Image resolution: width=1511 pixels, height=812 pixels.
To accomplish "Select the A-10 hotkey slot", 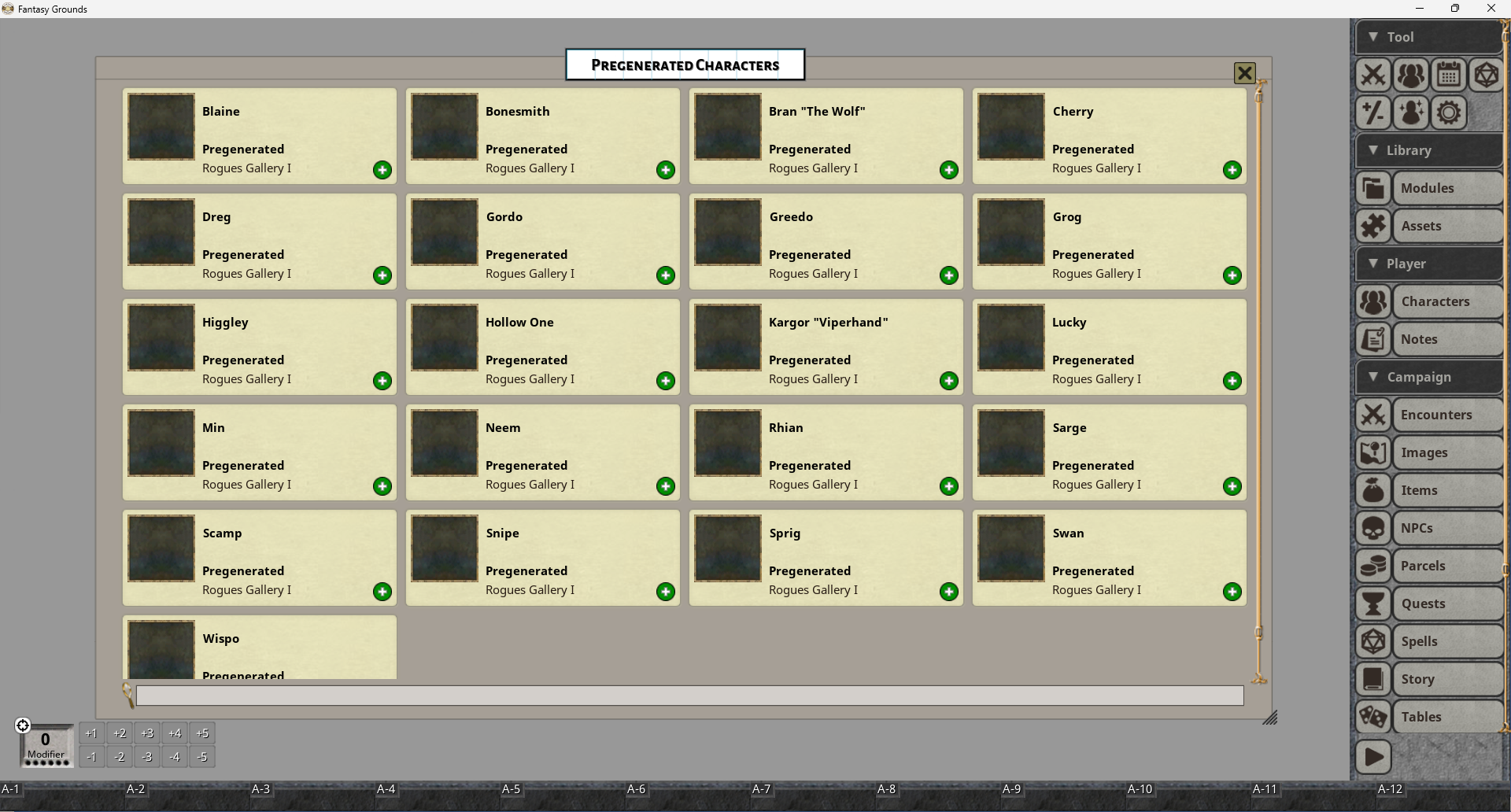I will click(1188, 796).
